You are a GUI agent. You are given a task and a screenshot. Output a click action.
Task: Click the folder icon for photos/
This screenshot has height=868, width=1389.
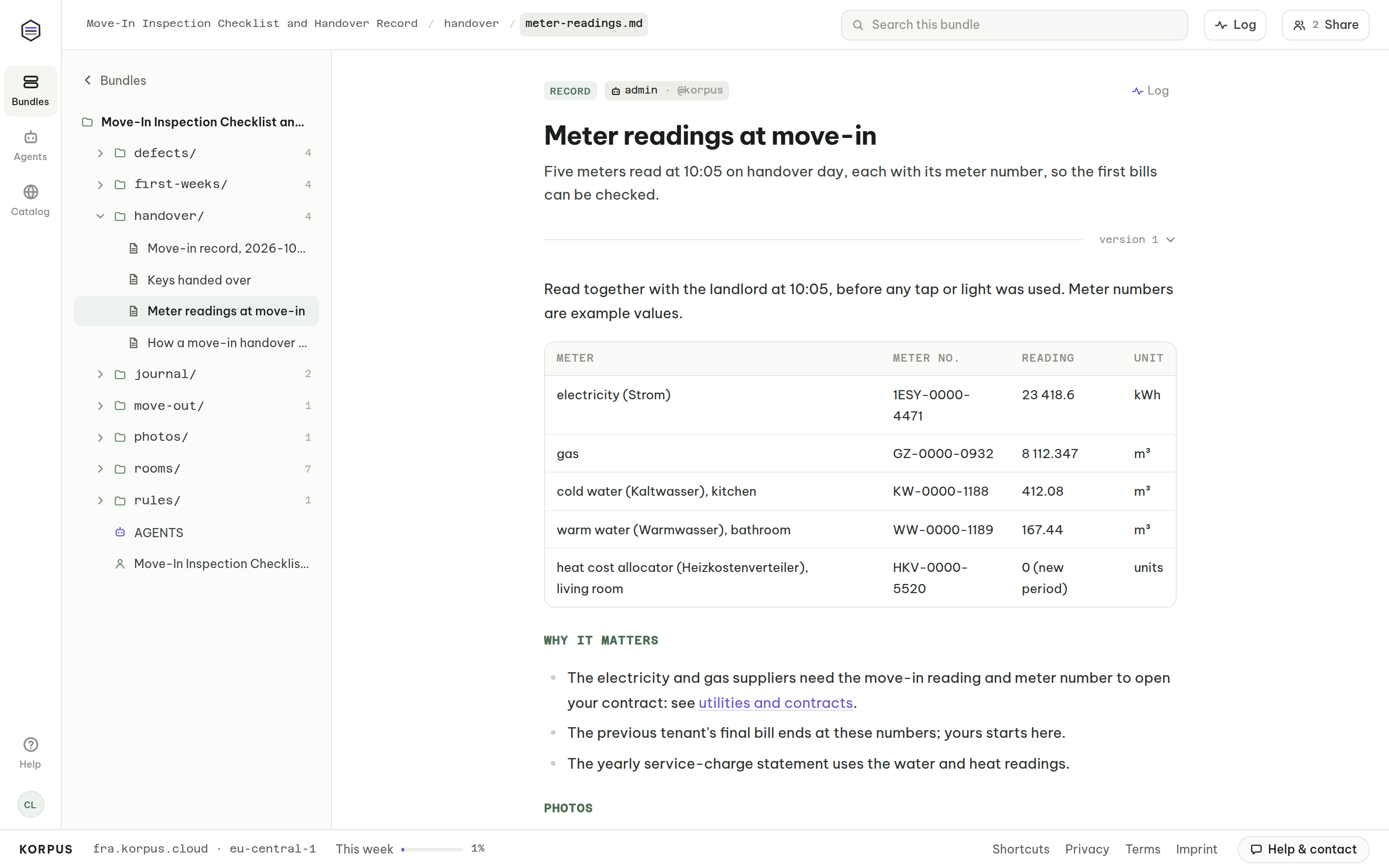[x=120, y=437]
